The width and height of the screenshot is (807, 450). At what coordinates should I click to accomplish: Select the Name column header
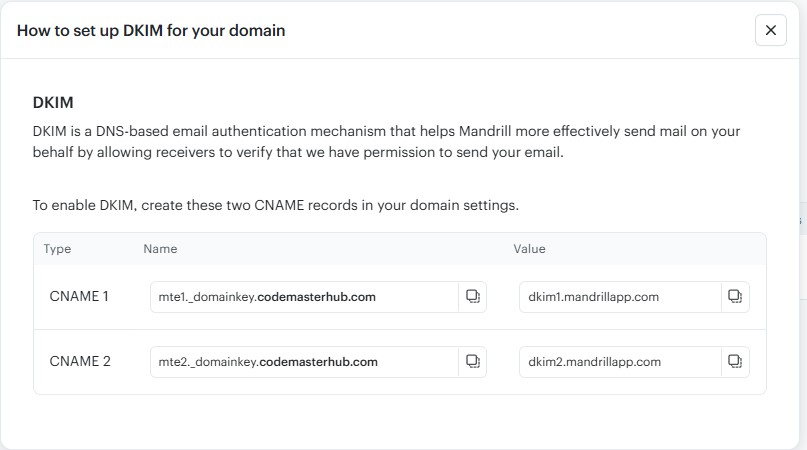pyautogui.click(x=160, y=249)
